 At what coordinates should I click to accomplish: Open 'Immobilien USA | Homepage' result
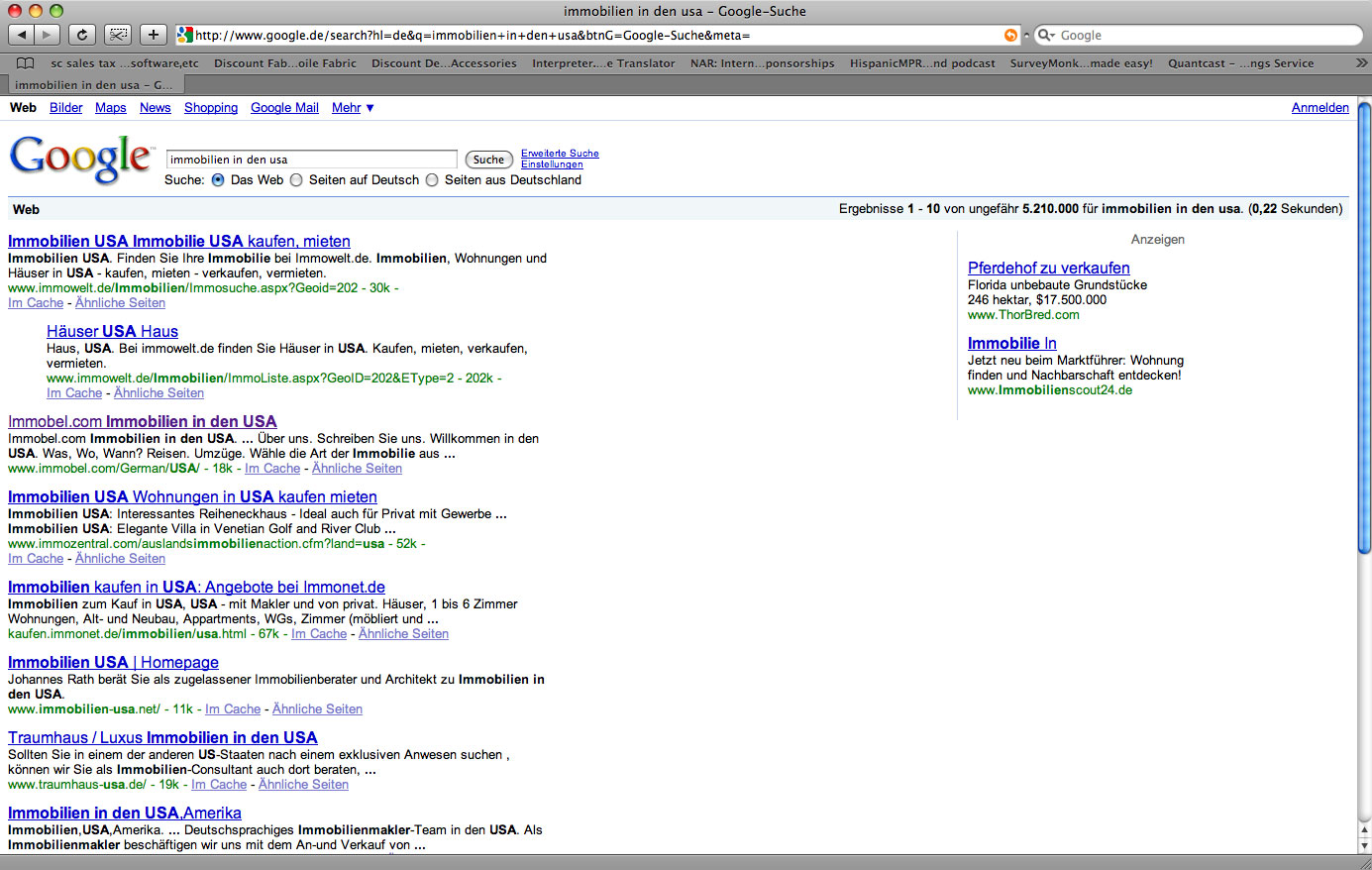point(113,662)
